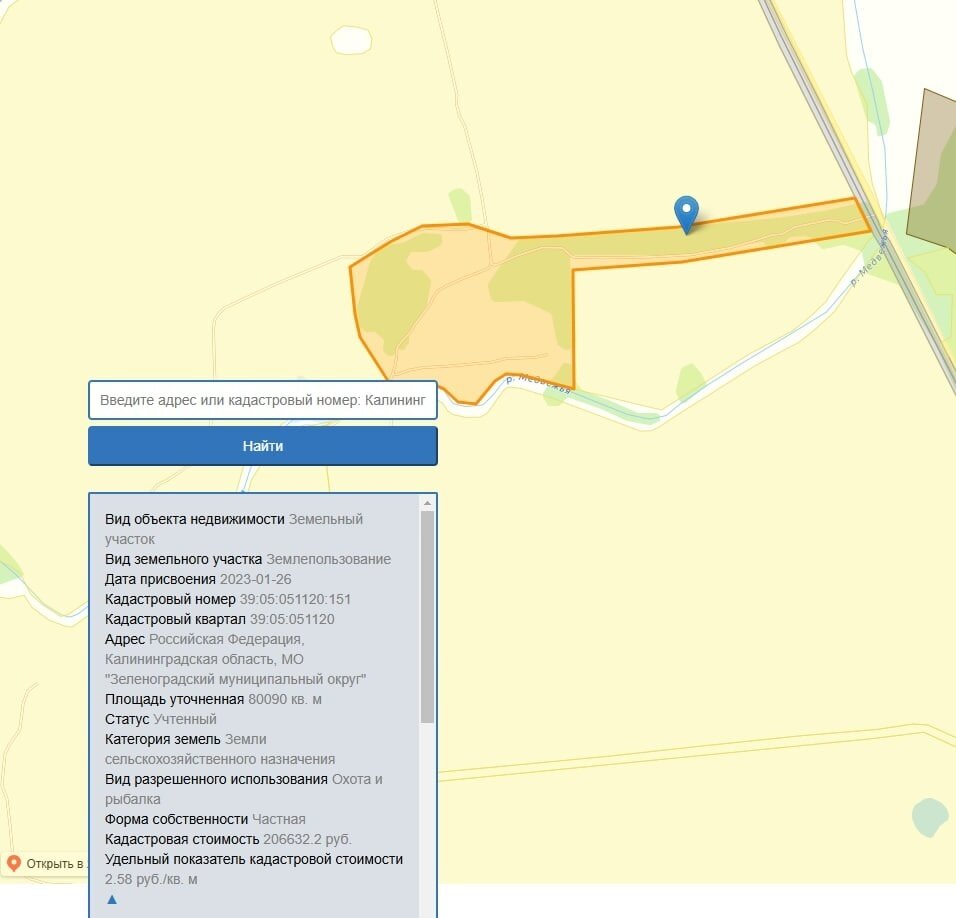This screenshot has height=918, width=956.
Task: Click the Вид объекта недвижимости label
Action: (194, 519)
